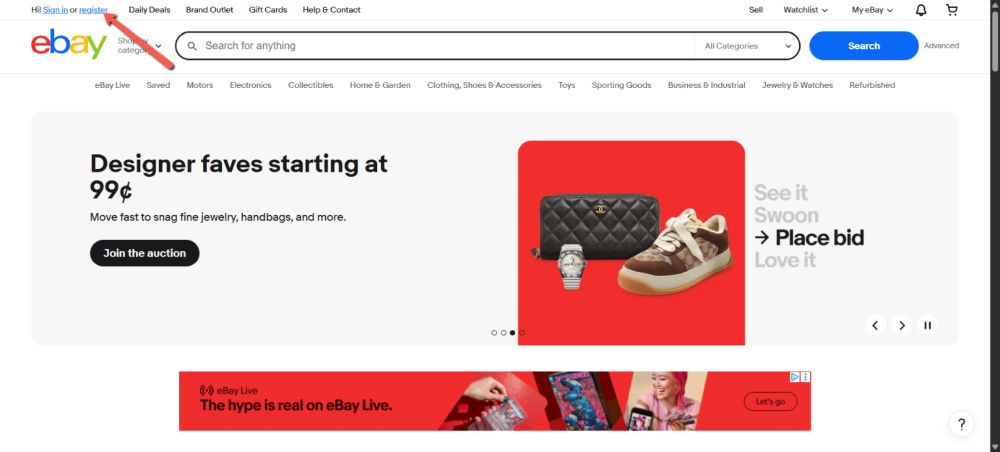Screen dimensions: 1000x452
Task: Open the shopping cart icon
Action: [952, 10]
